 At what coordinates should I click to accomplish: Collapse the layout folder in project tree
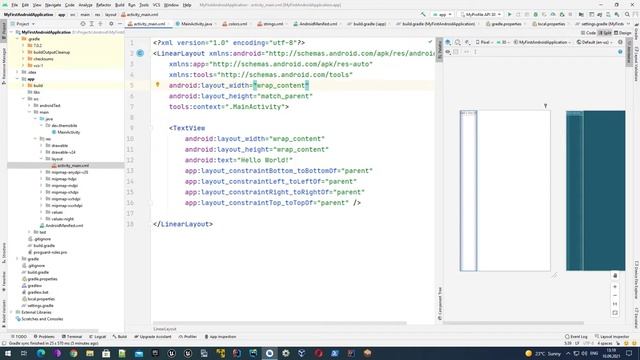coord(41,159)
